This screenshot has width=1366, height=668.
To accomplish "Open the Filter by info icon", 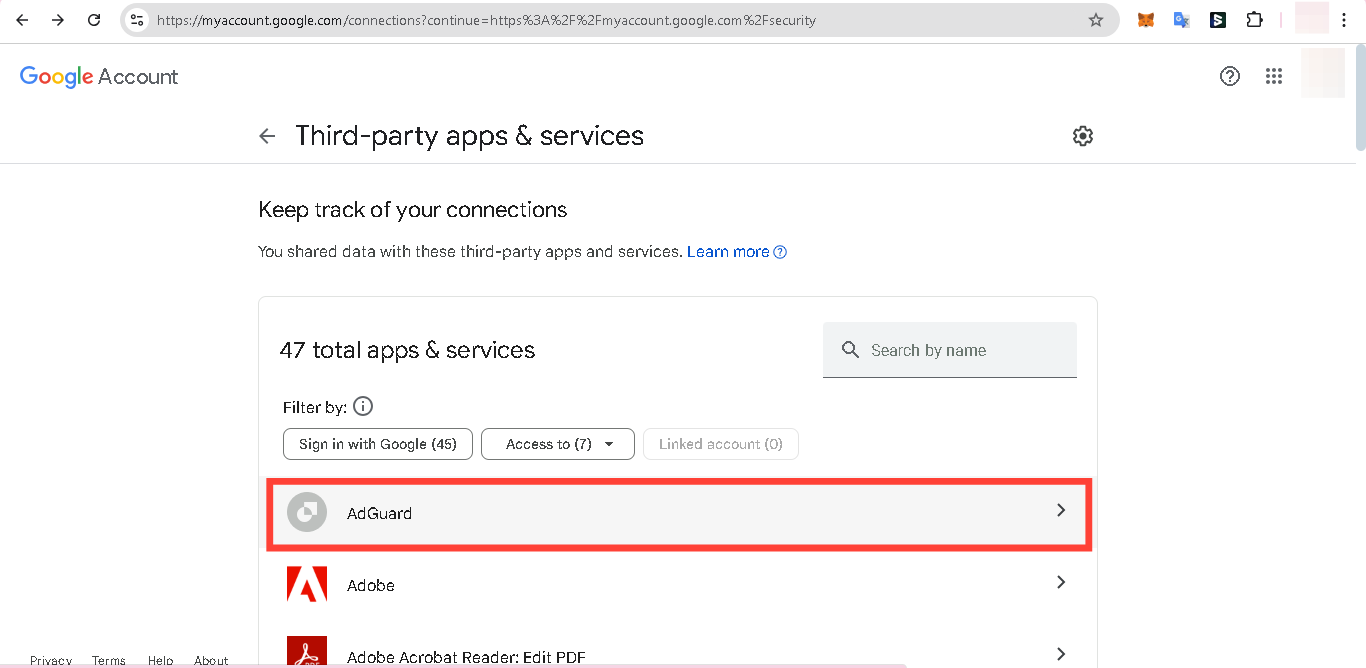I will click(x=364, y=407).
